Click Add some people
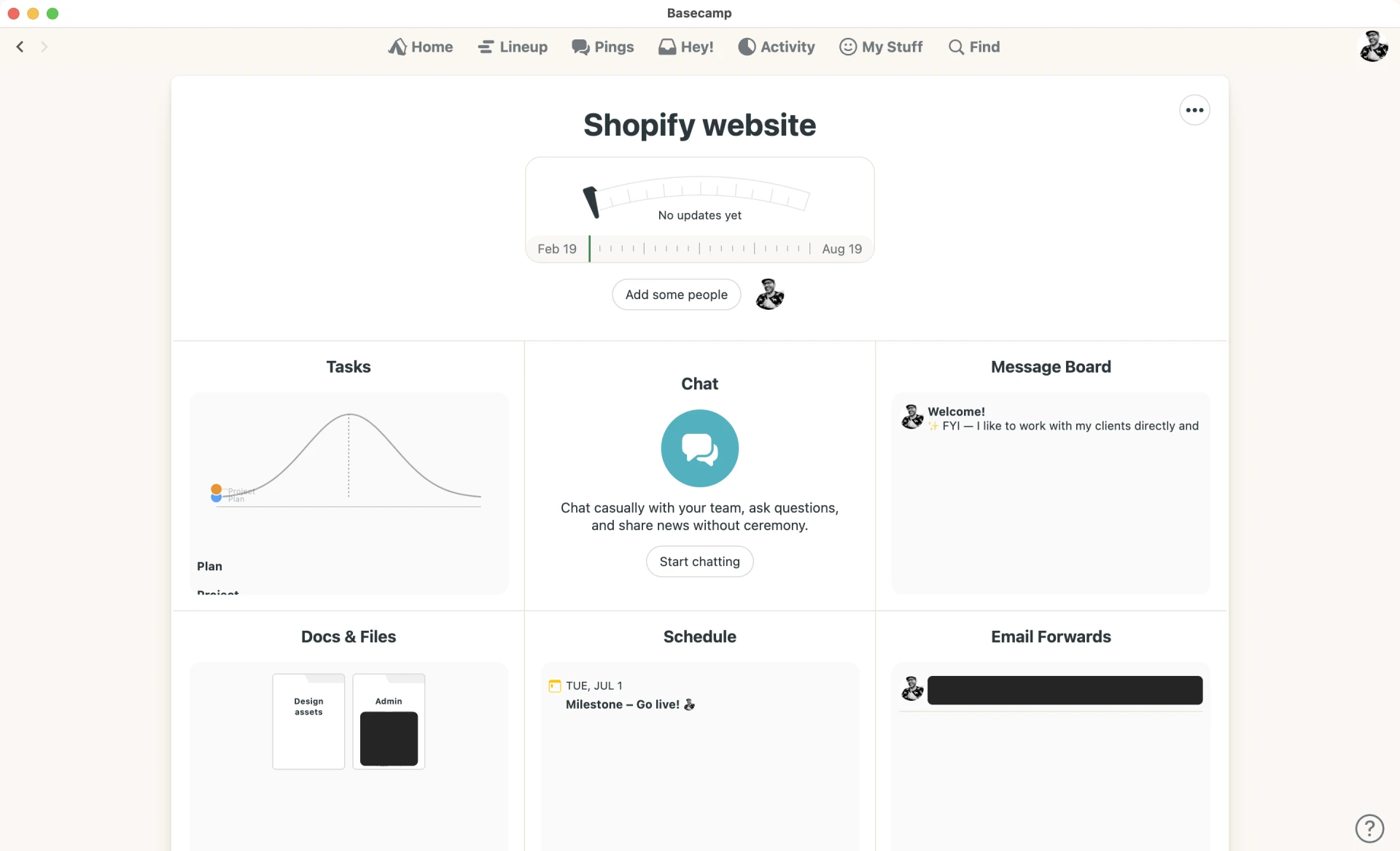1400x851 pixels. coord(676,295)
